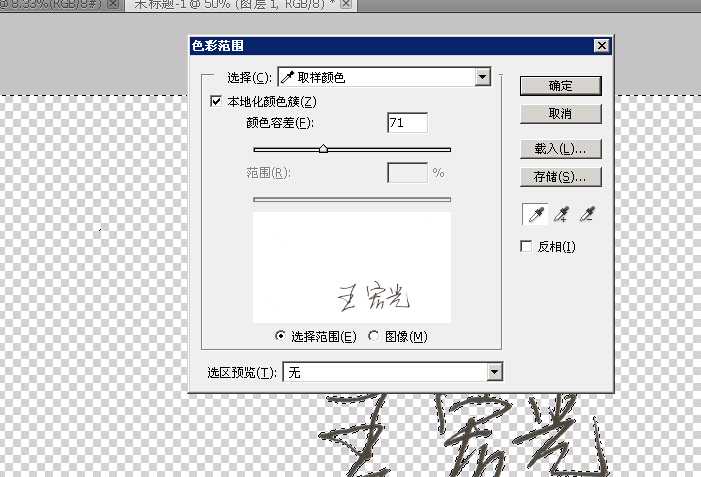Close the first document tab
701x477 pixels.
click(114, 4)
